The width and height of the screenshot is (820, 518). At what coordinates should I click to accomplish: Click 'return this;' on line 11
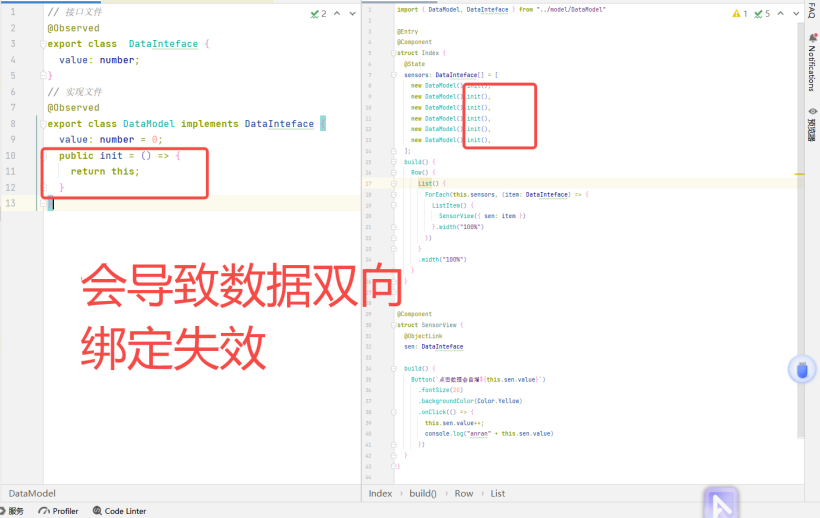pos(105,171)
